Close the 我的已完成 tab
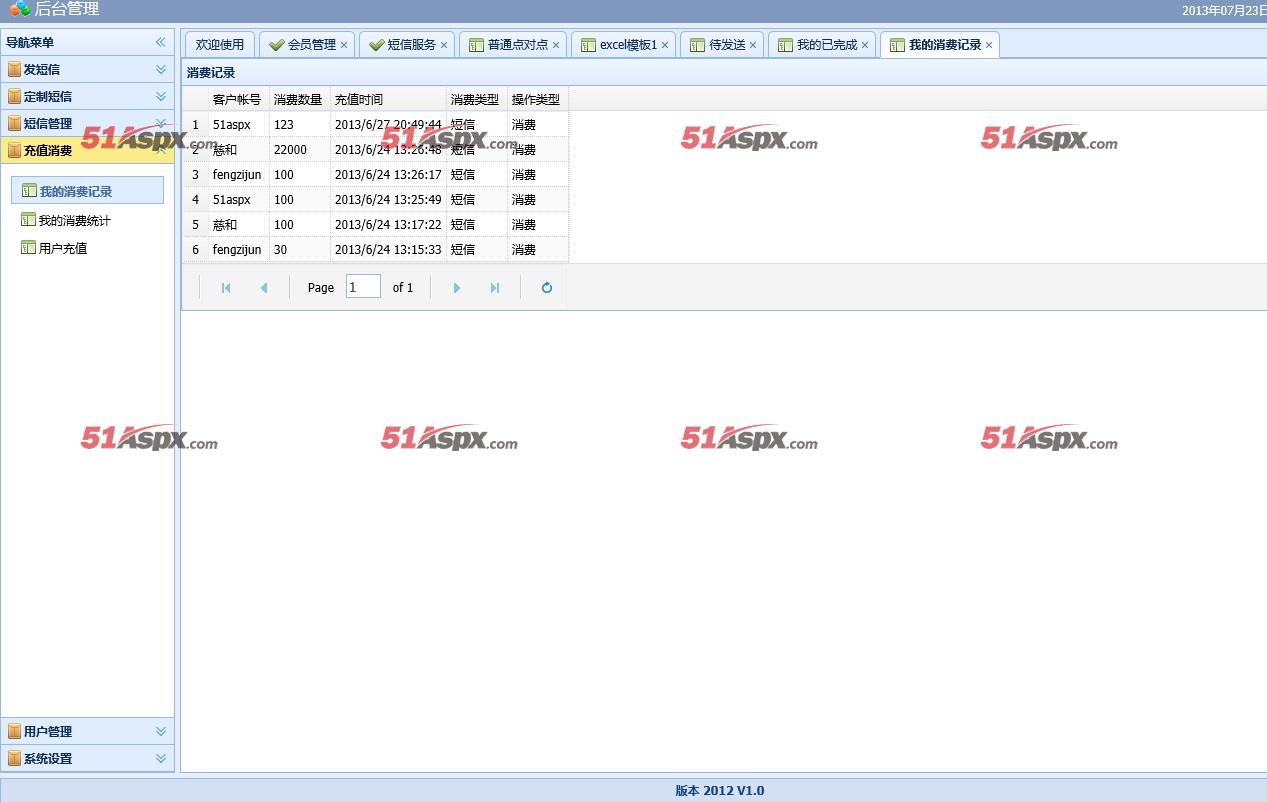Viewport: 1267px width, 802px height. coord(865,45)
